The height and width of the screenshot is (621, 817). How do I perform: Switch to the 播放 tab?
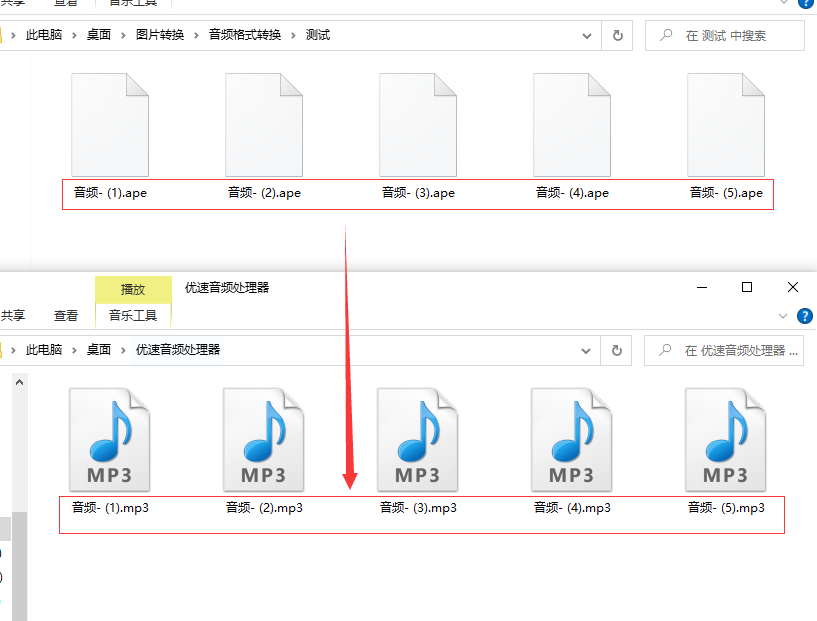tap(133, 289)
